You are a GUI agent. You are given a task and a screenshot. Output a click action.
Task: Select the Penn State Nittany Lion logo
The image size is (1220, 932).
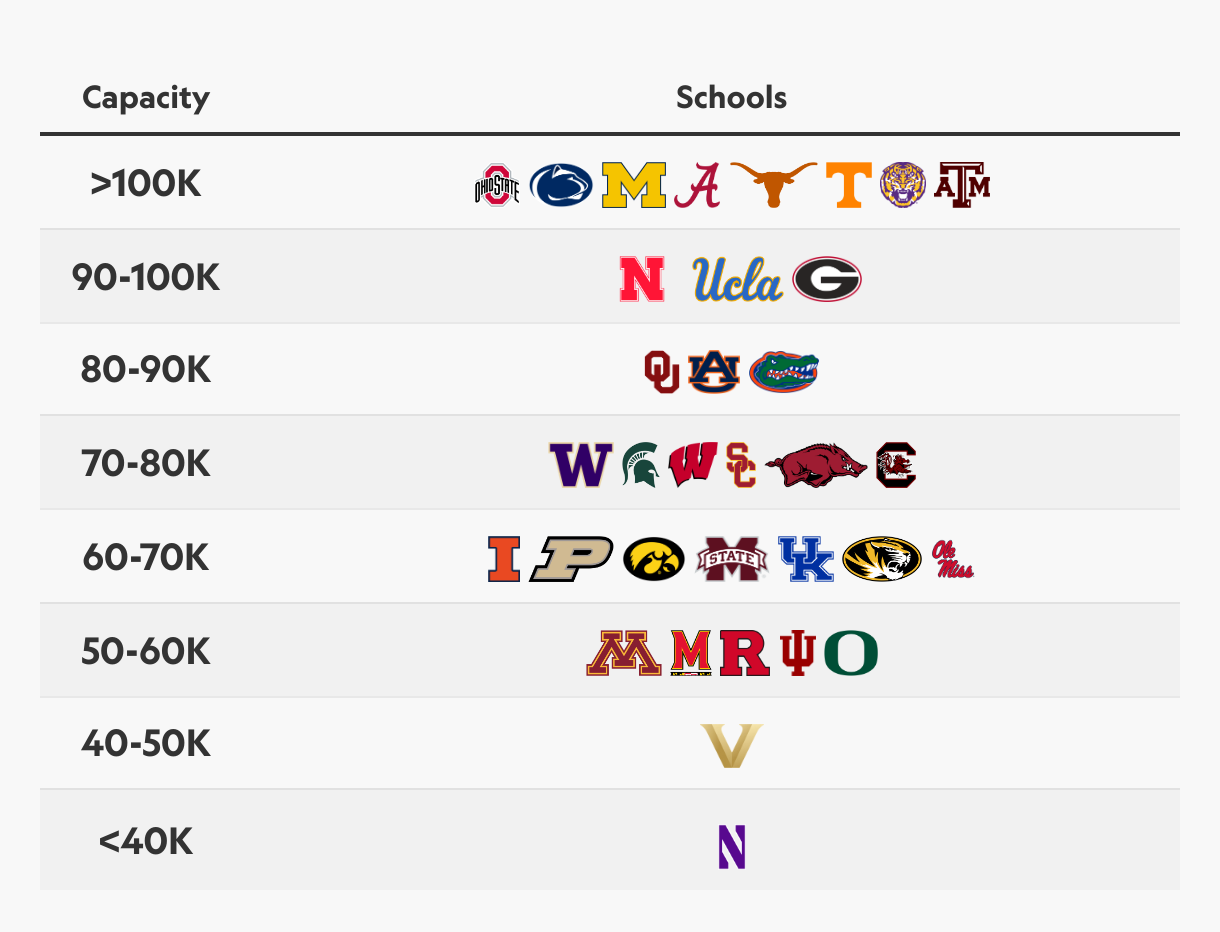tap(561, 185)
